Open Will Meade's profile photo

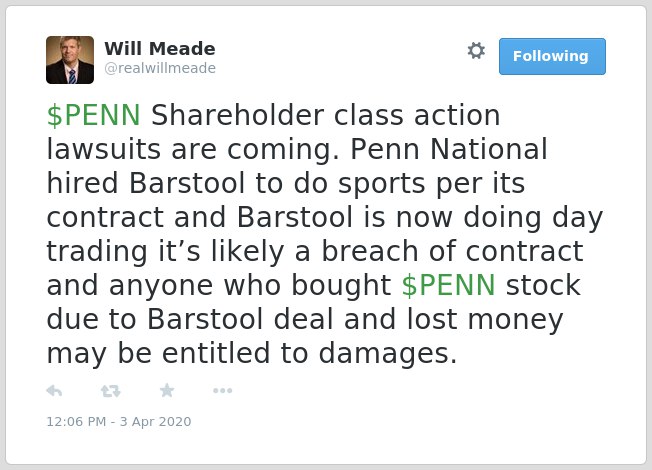[x=70, y=60]
